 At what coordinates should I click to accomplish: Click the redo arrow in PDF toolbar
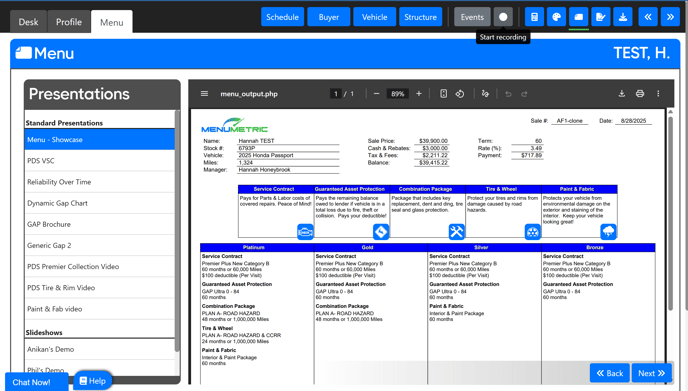tap(524, 94)
